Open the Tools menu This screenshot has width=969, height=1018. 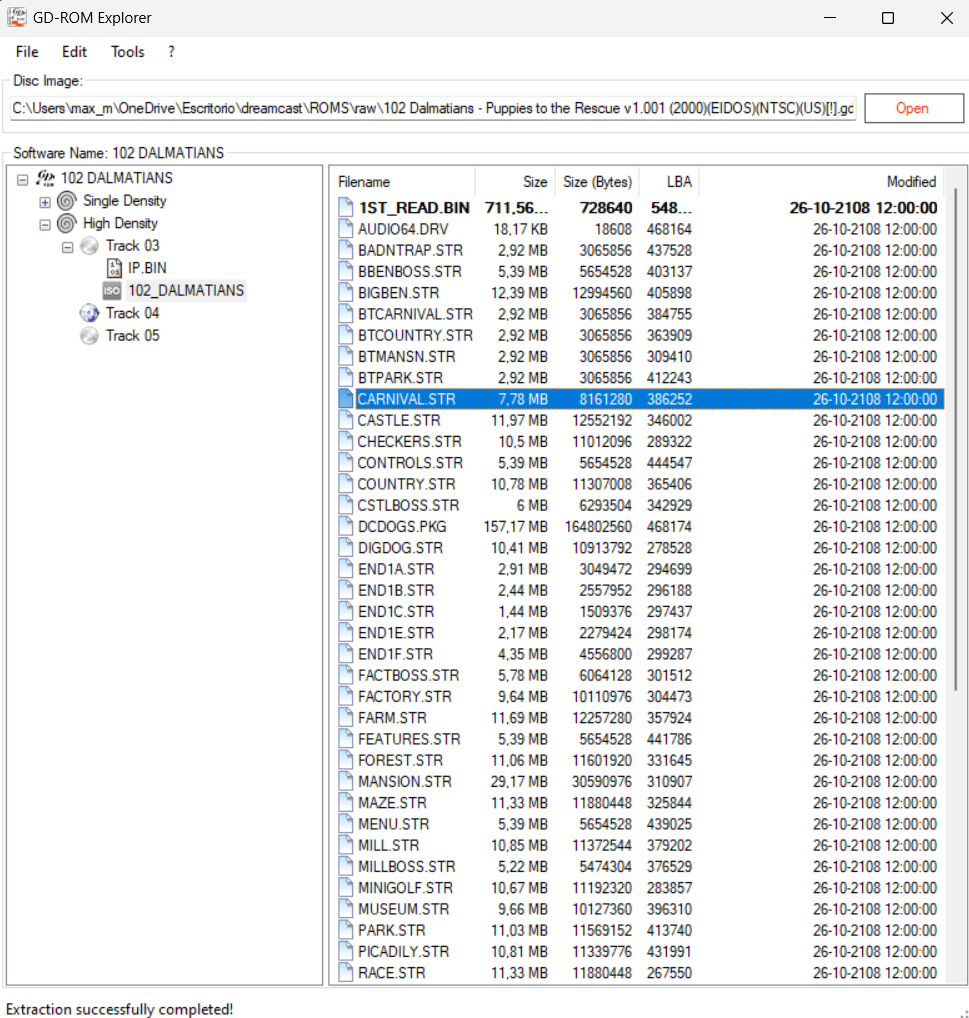(x=127, y=52)
